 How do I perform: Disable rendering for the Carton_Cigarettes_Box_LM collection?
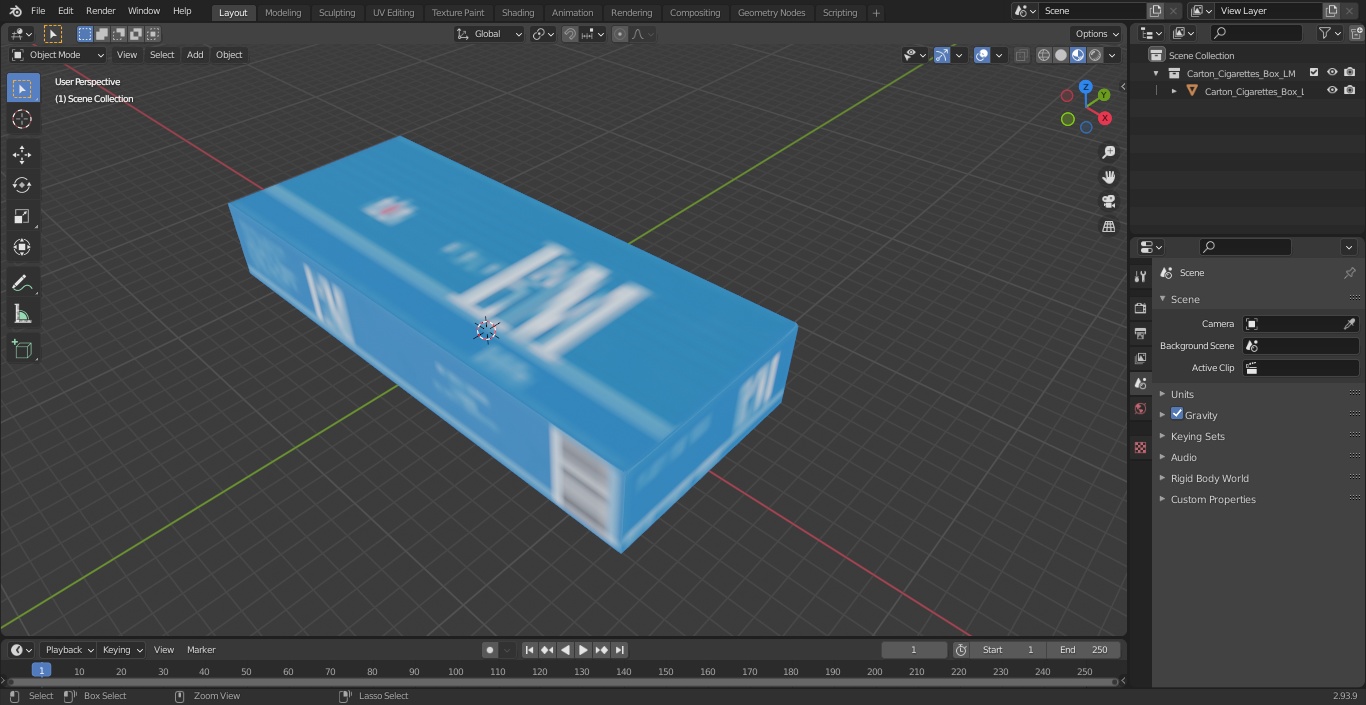1350,73
